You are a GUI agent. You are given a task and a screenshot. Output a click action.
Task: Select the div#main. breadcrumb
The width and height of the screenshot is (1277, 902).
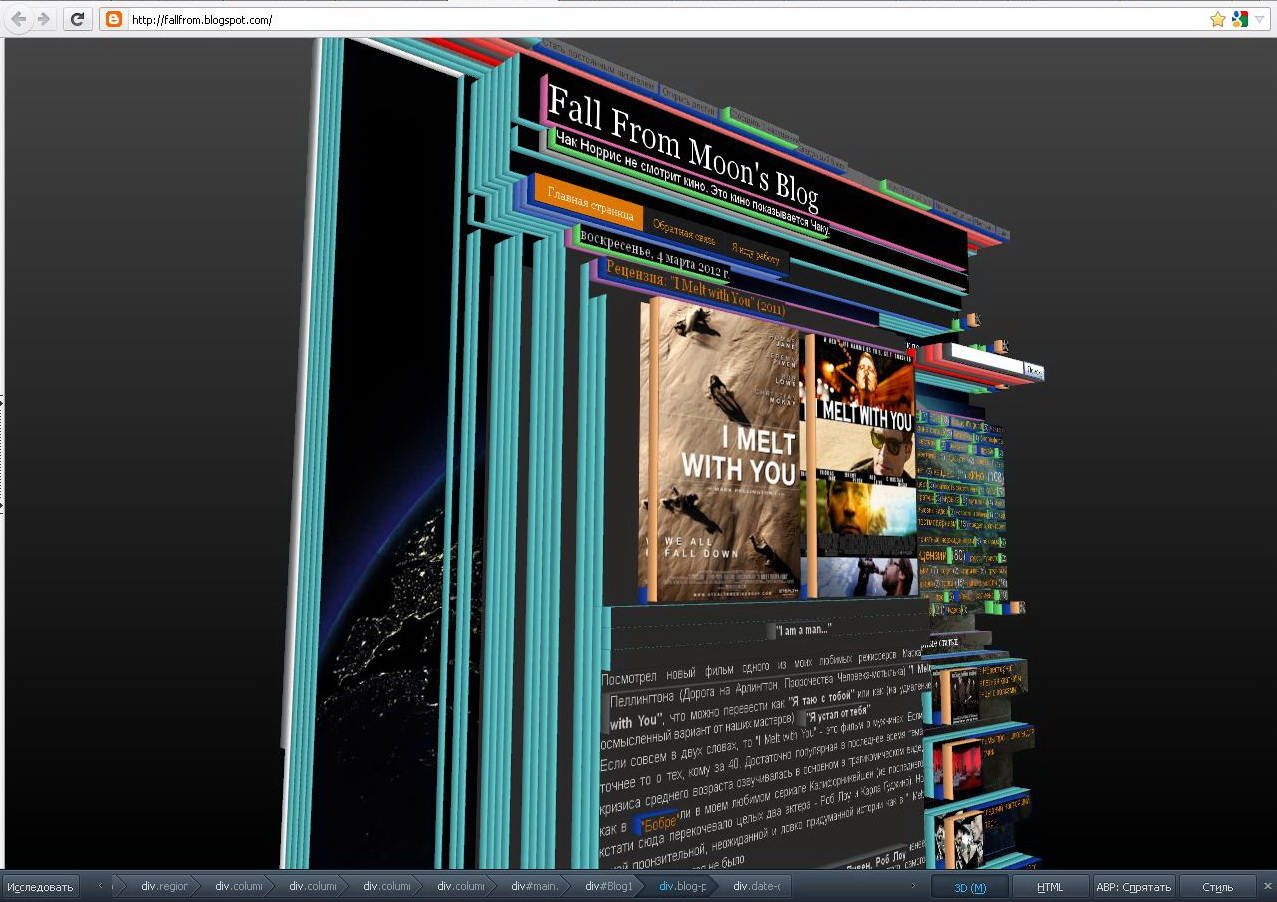click(x=534, y=887)
